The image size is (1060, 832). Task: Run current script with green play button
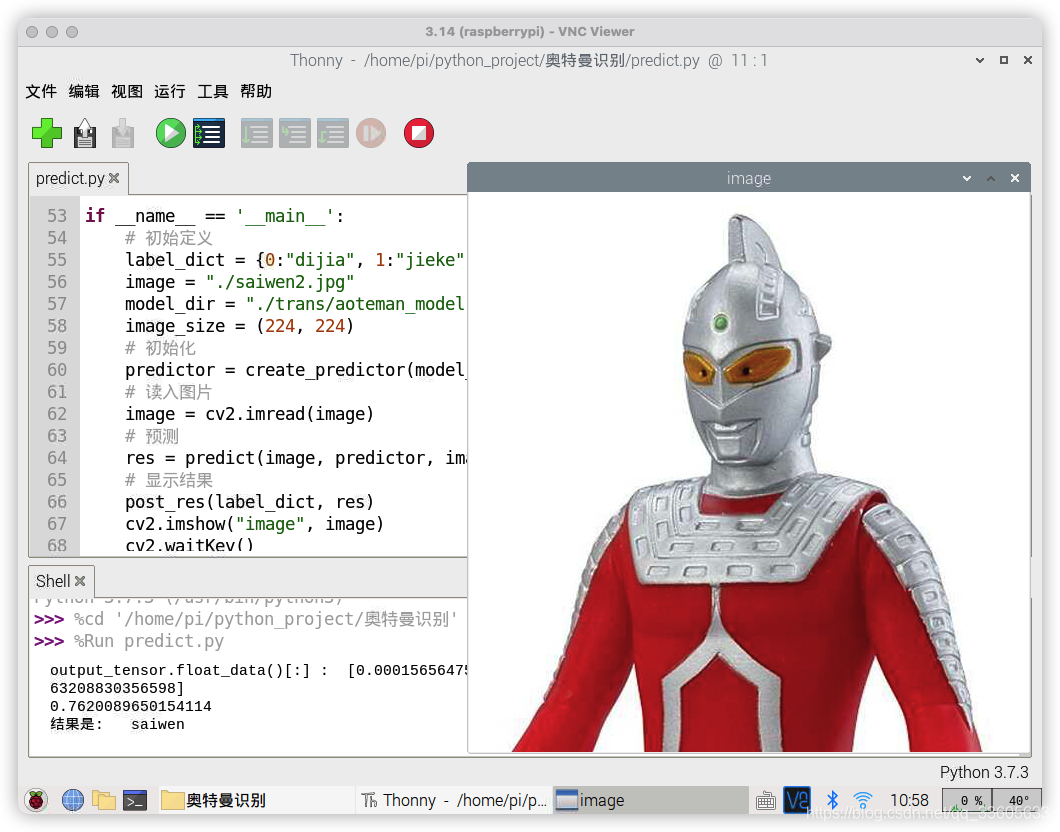pos(170,132)
